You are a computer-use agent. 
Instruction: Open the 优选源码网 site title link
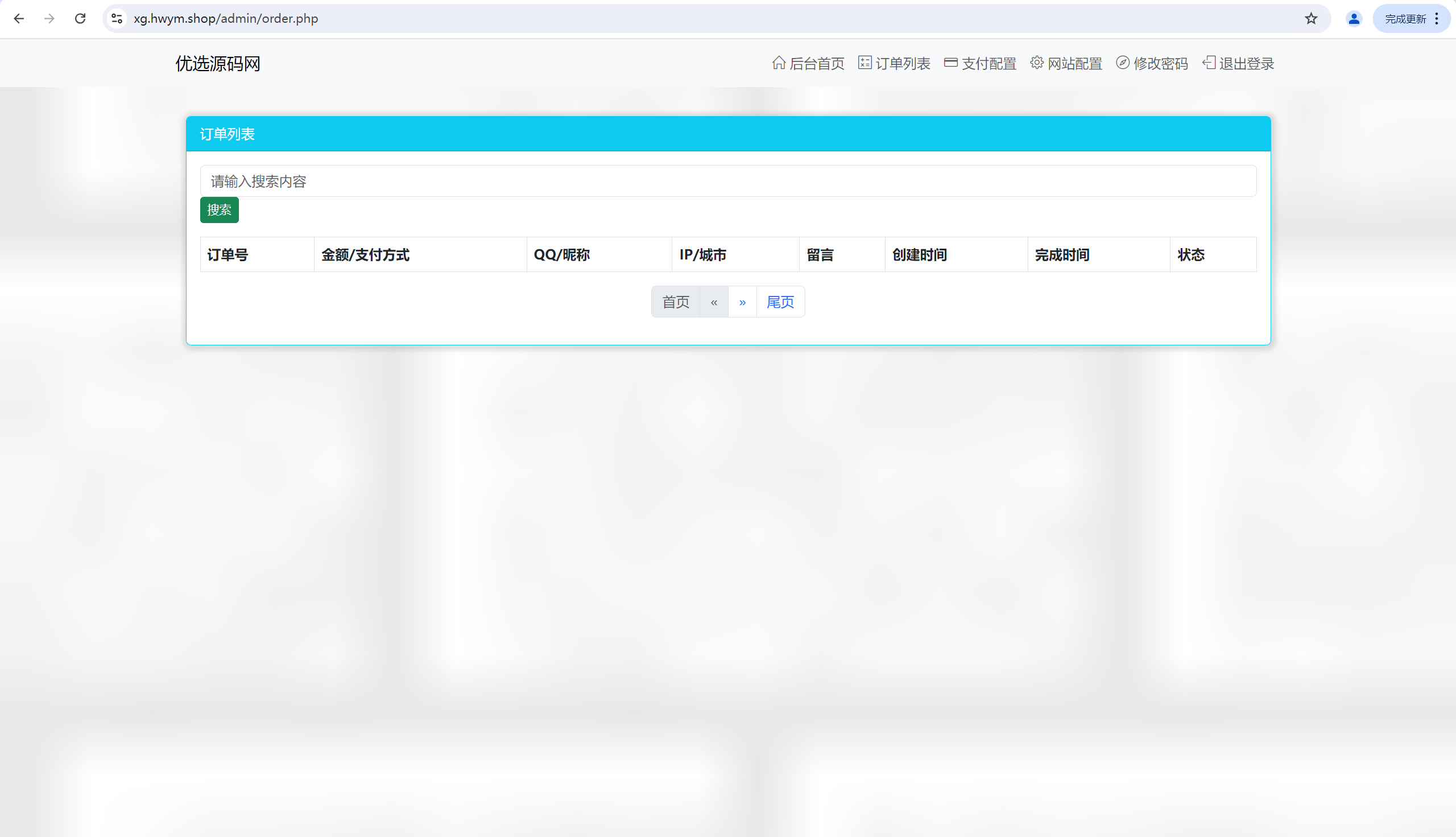click(x=218, y=63)
